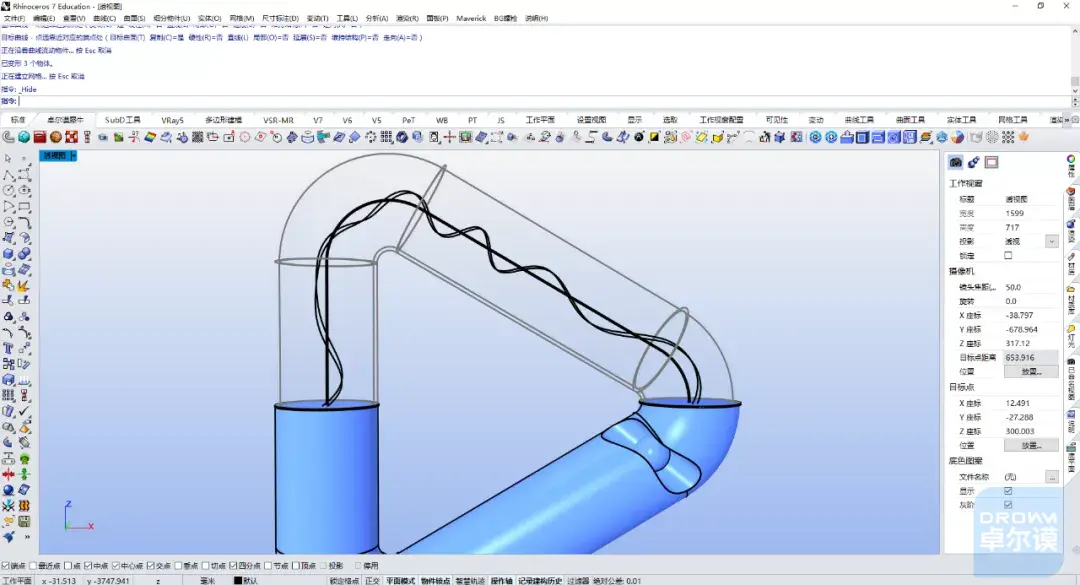This screenshot has width=1080, height=585.
Task: Click the green check mark sidebar icon
Action: pos(24,411)
